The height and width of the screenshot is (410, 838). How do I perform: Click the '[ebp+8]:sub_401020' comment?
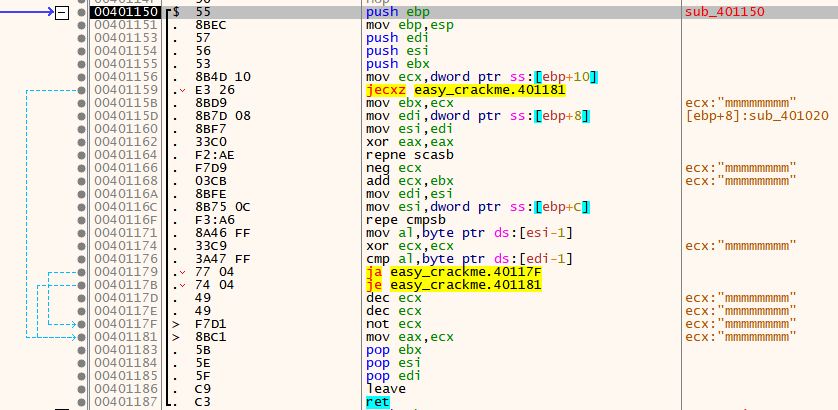pyautogui.click(x=757, y=116)
